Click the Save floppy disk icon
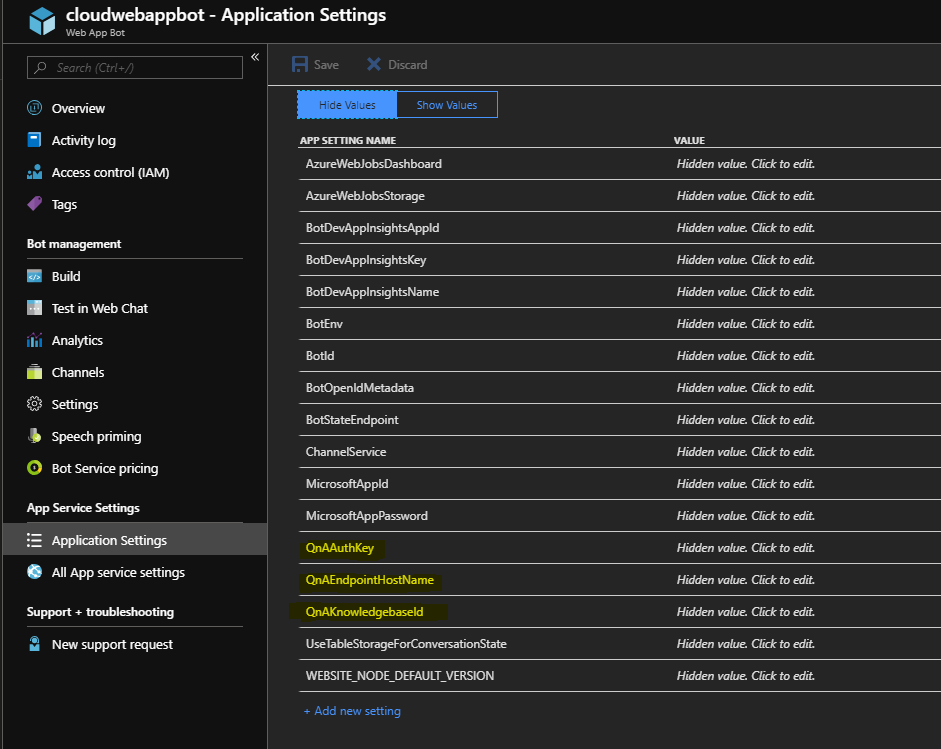 pos(299,64)
